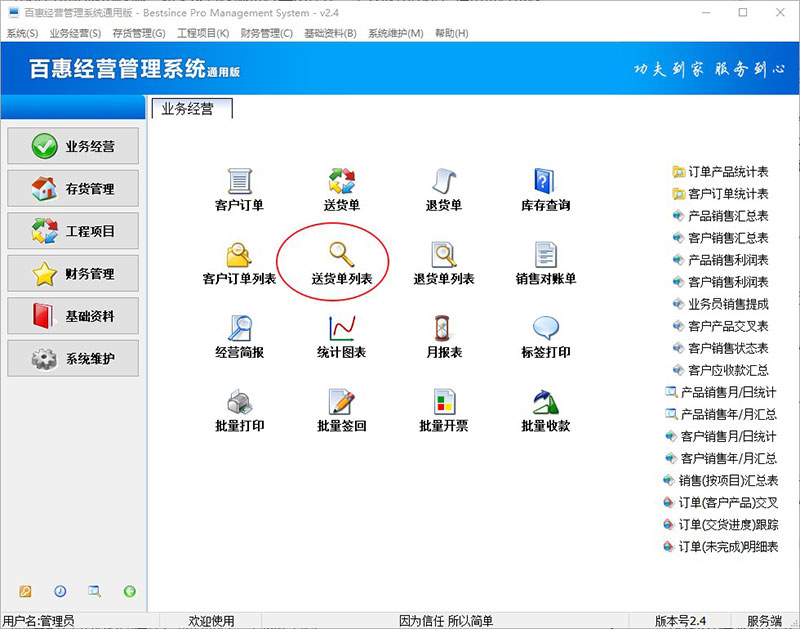This screenshot has height=629, width=800.
Task: Open the 产品销售年/月汇总 report
Action: tap(720, 414)
